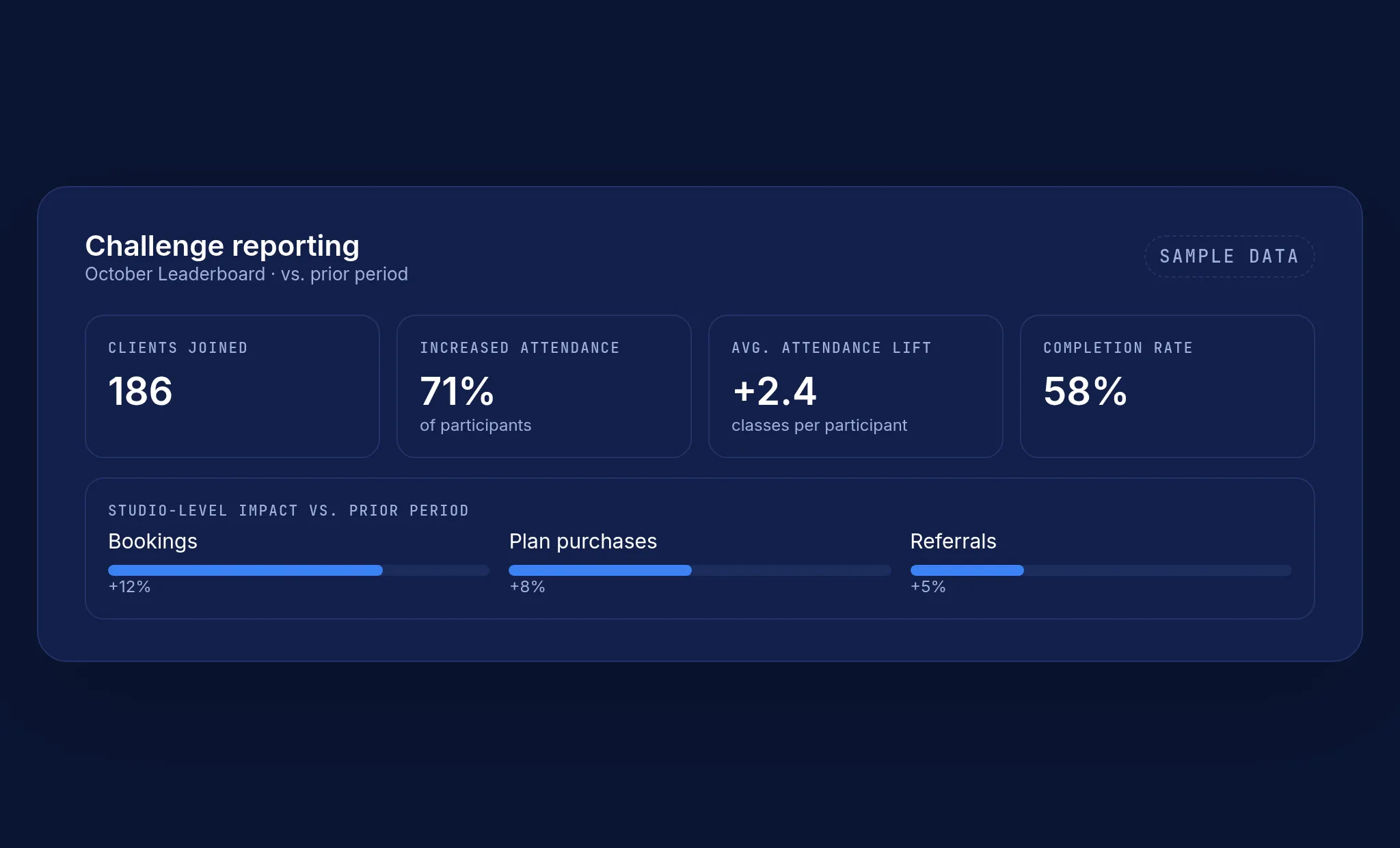This screenshot has height=848, width=1400.
Task: Click the SAMPLE DATA badge
Action: point(1229,256)
